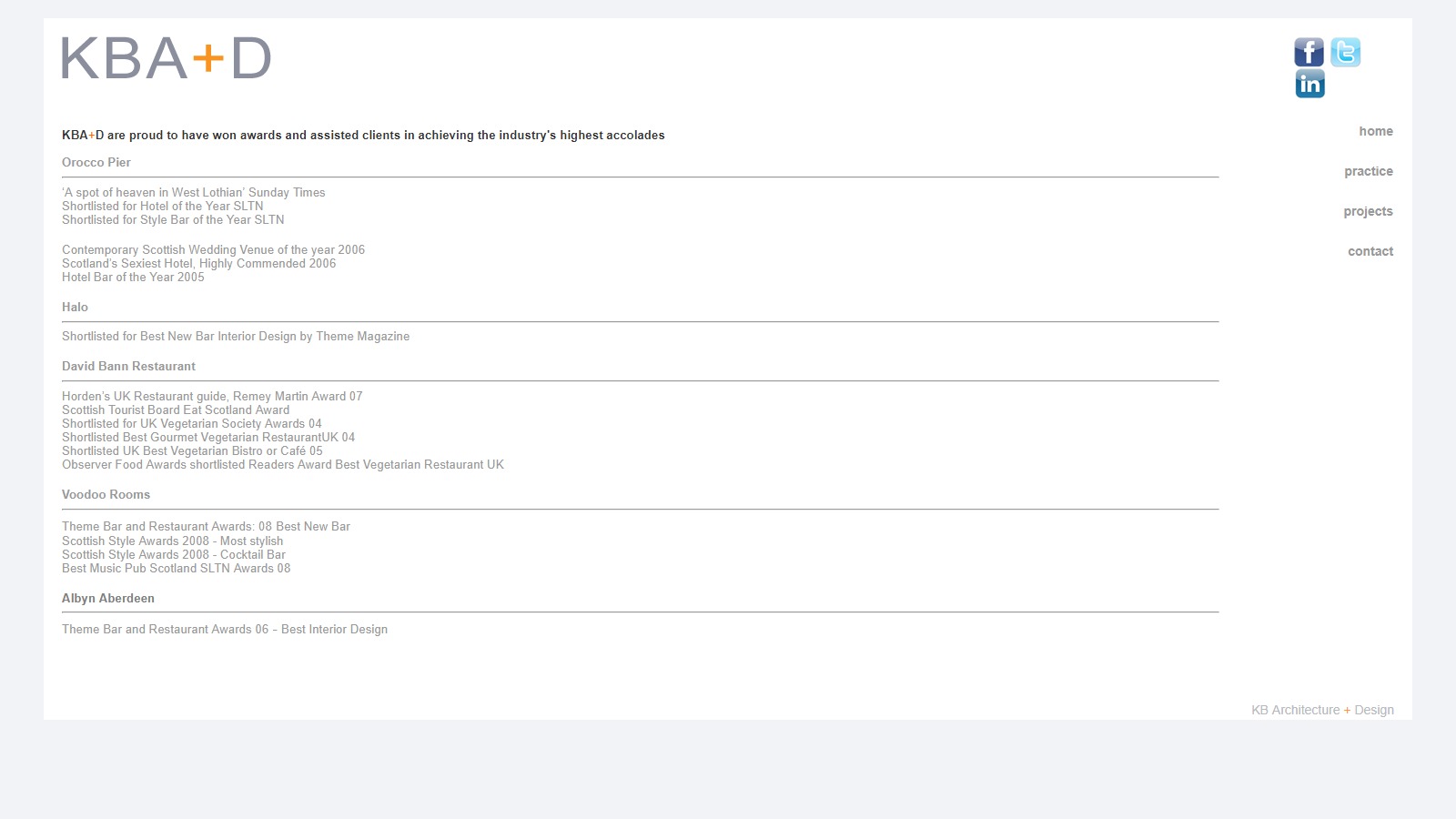Click 'Shortlisted for UK Vegetarian Society Awards 04'
The width and height of the screenshot is (1456, 819).
(x=192, y=423)
